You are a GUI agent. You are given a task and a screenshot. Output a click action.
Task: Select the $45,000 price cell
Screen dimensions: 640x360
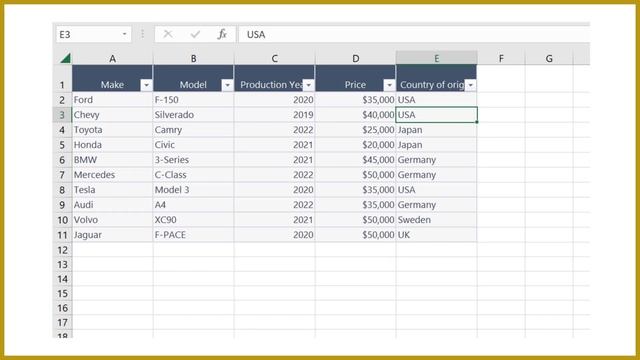[x=356, y=160]
